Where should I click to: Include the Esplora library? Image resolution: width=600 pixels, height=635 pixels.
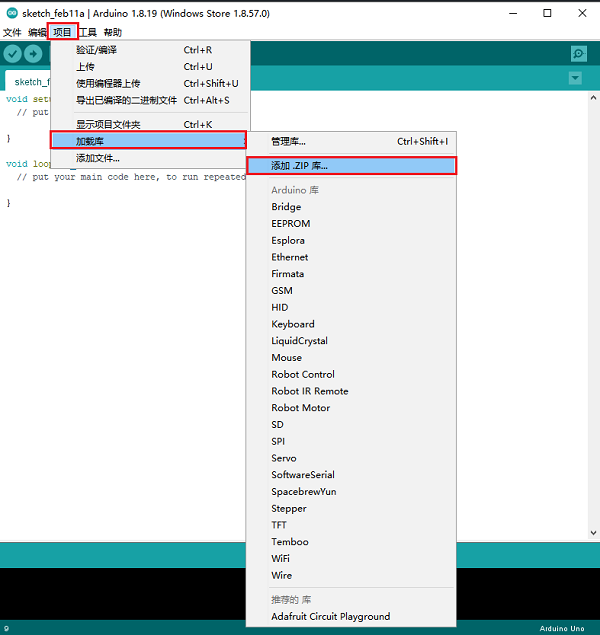(351, 240)
